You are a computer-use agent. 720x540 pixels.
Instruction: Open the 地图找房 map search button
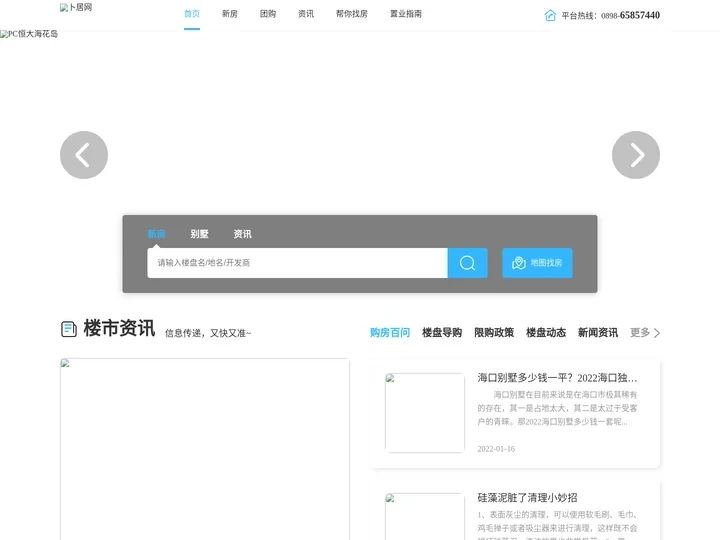click(x=537, y=263)
